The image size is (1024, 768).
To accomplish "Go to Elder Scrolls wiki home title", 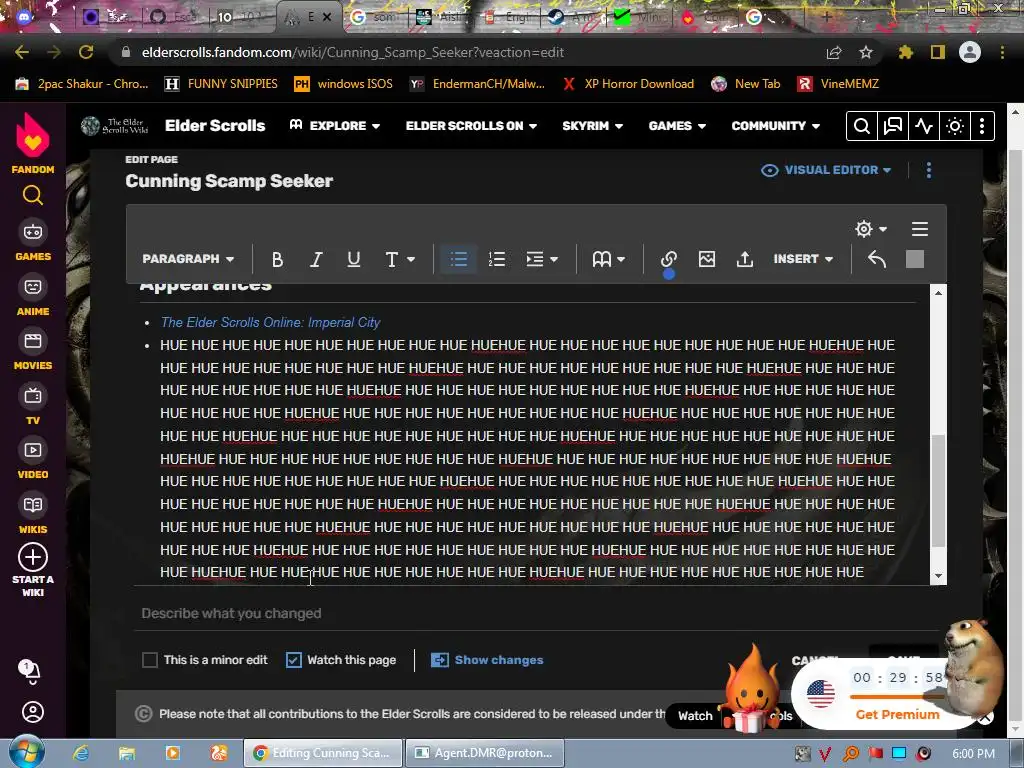I will [215, 125].
